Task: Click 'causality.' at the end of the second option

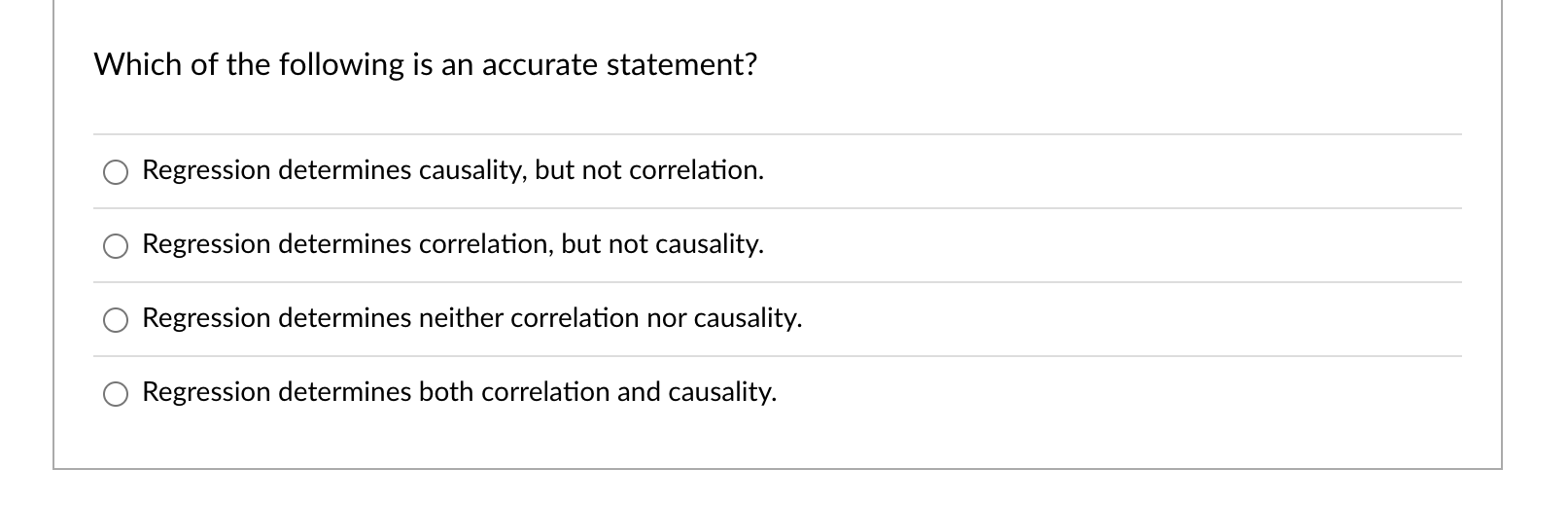Action: pos(710,244)
